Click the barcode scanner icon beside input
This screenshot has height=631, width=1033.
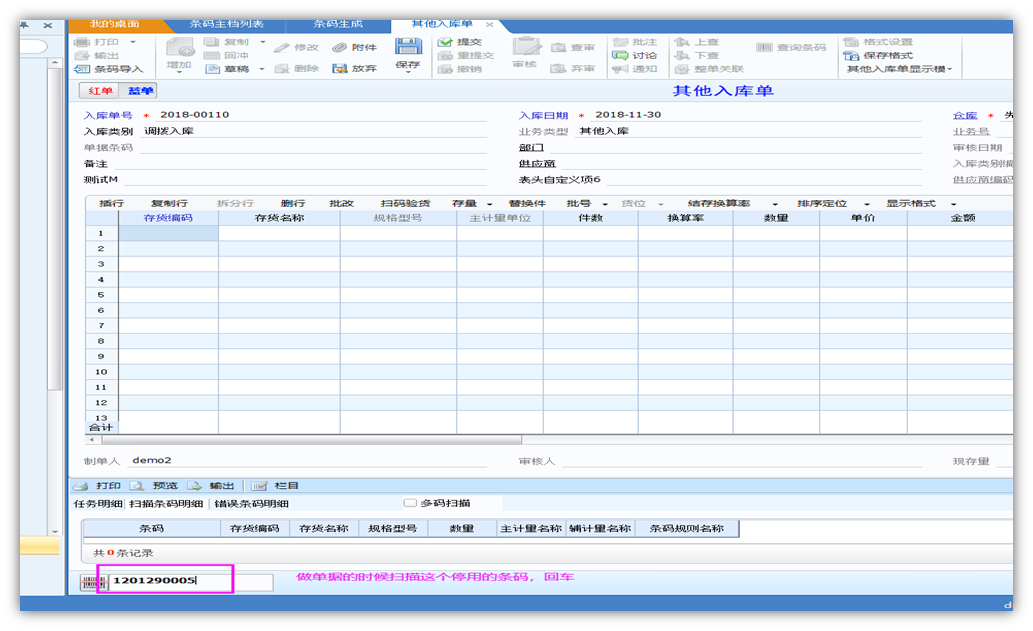coord(94,582)
